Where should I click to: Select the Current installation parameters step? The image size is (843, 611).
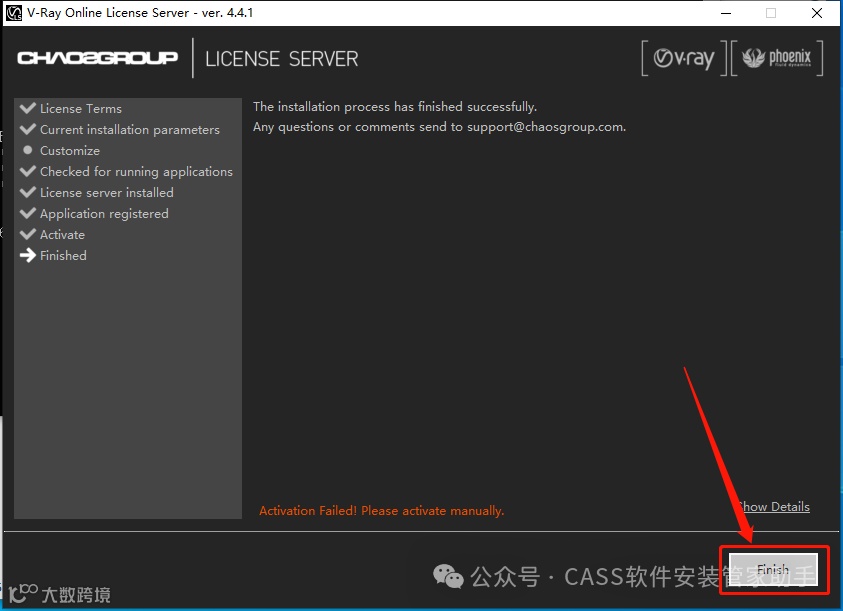tap(130, 130)
